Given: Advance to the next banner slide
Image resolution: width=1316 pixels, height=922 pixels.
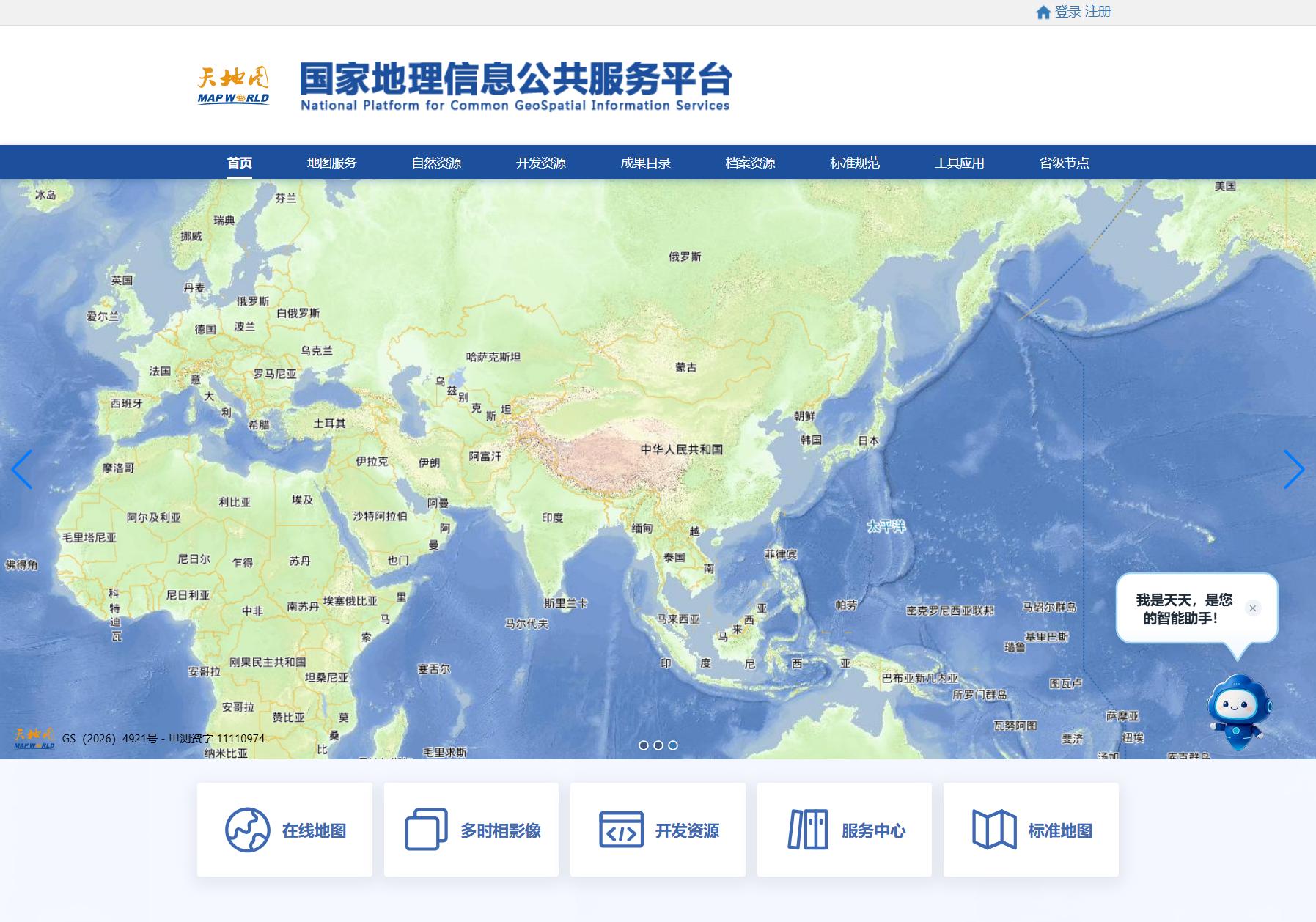Looking at the screenshot, I should coord(1294,469).
